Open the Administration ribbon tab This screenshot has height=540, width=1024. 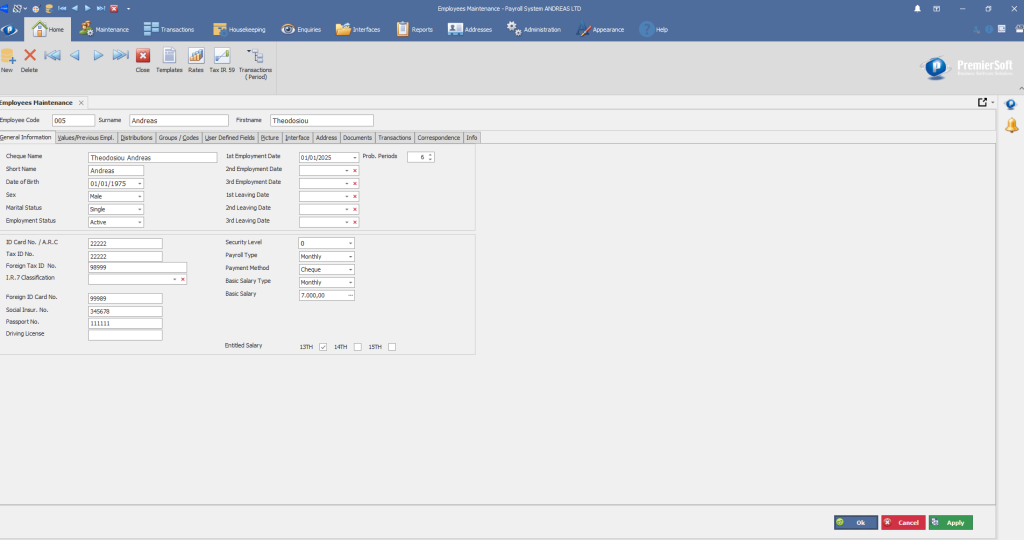534,29
